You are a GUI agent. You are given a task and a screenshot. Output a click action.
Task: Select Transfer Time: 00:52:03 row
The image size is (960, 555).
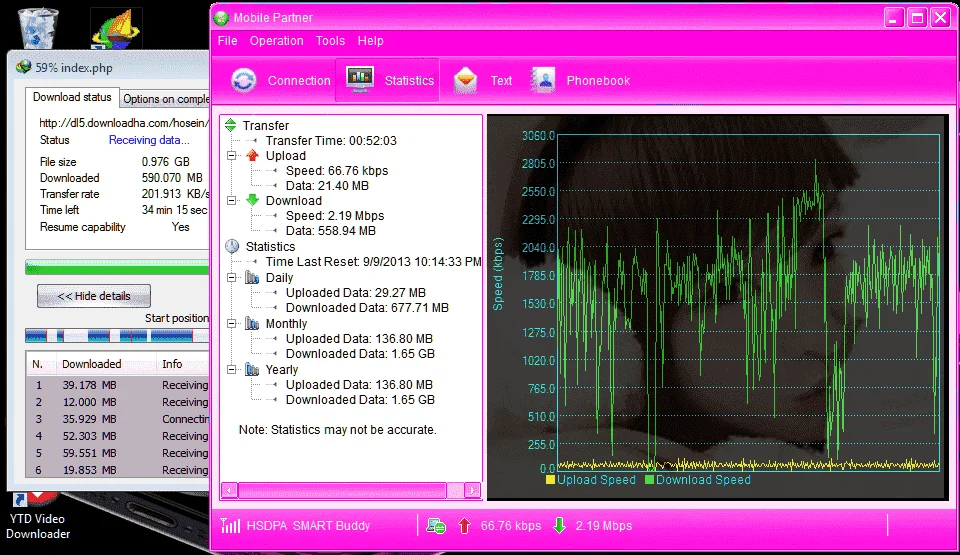[331, 140]
